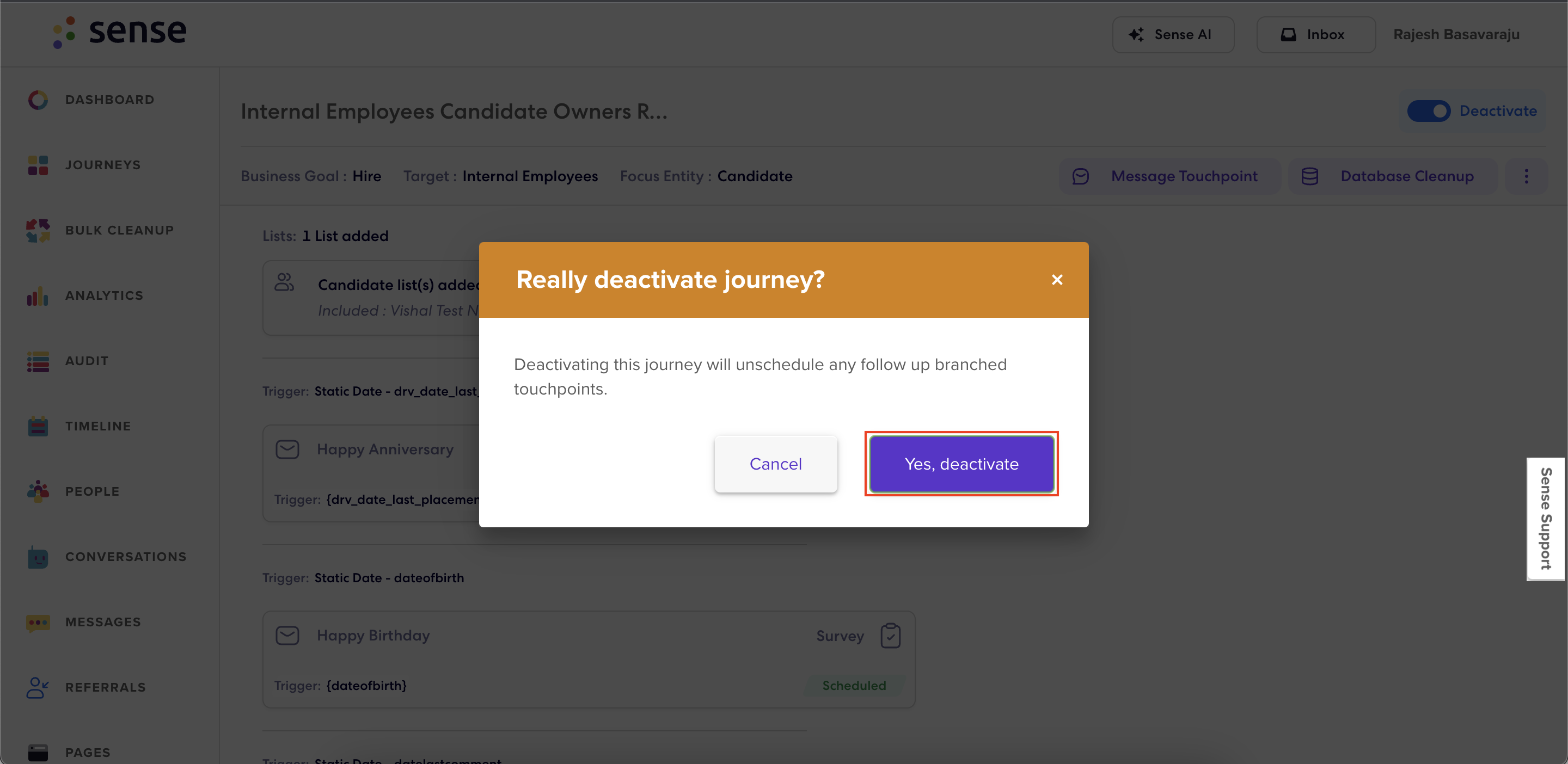Click the candidate list people icon
The width and height of the screenshot is (1568, 764).
[x=284, y=282]
